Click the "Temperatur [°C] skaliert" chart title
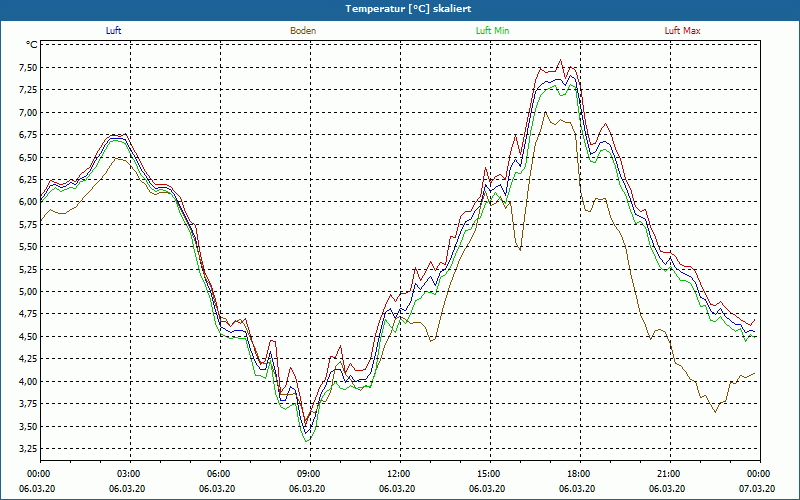This screenshot has width=800, height=500. coord(400,9)
